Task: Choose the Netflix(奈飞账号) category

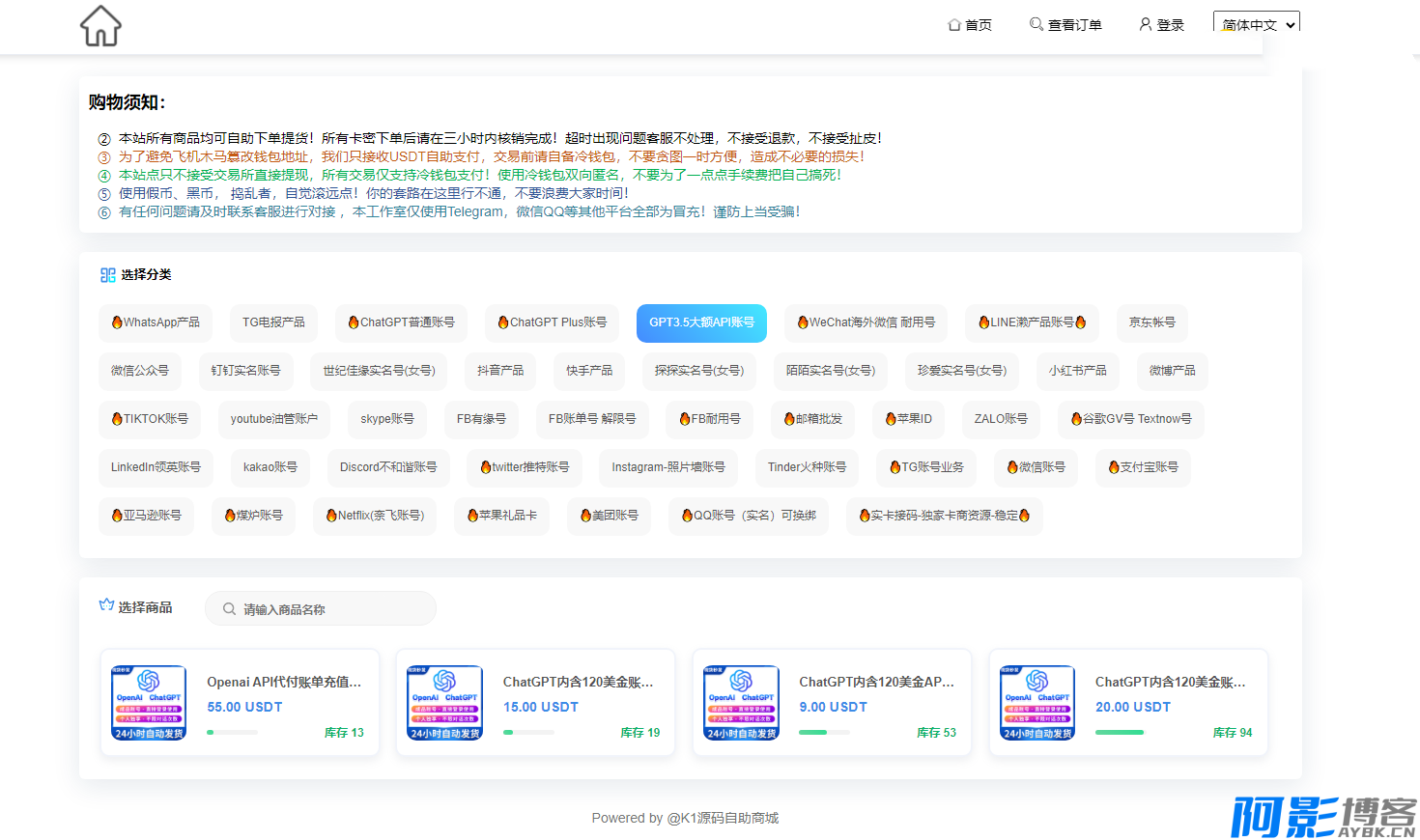Action: click(x=375, y=516)
